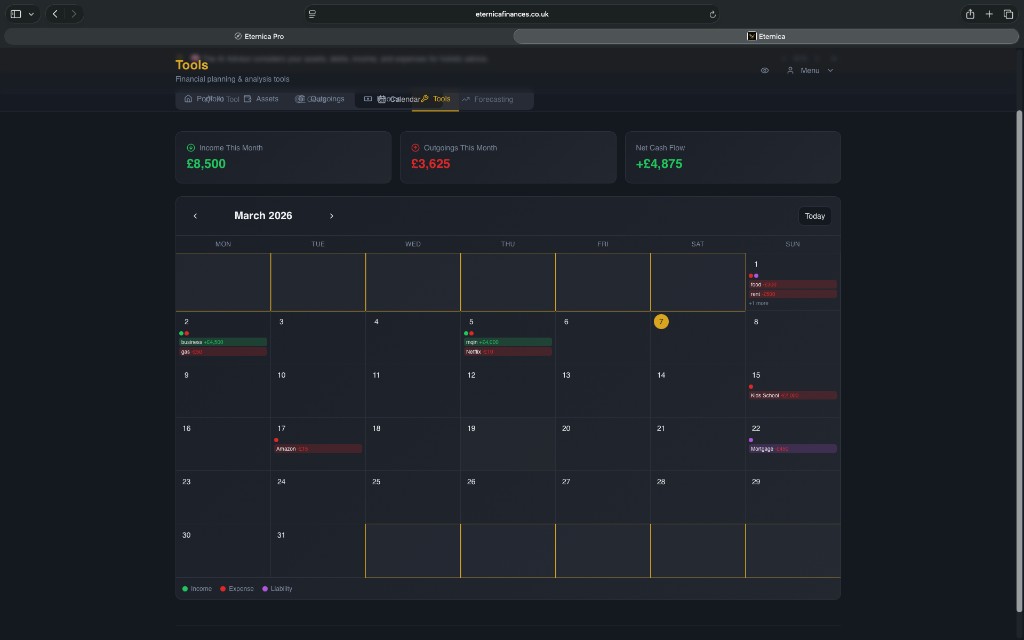Advance to April using the right chevron
The height and width of the screenshot is (640, 1024).
tap(331, 215)
